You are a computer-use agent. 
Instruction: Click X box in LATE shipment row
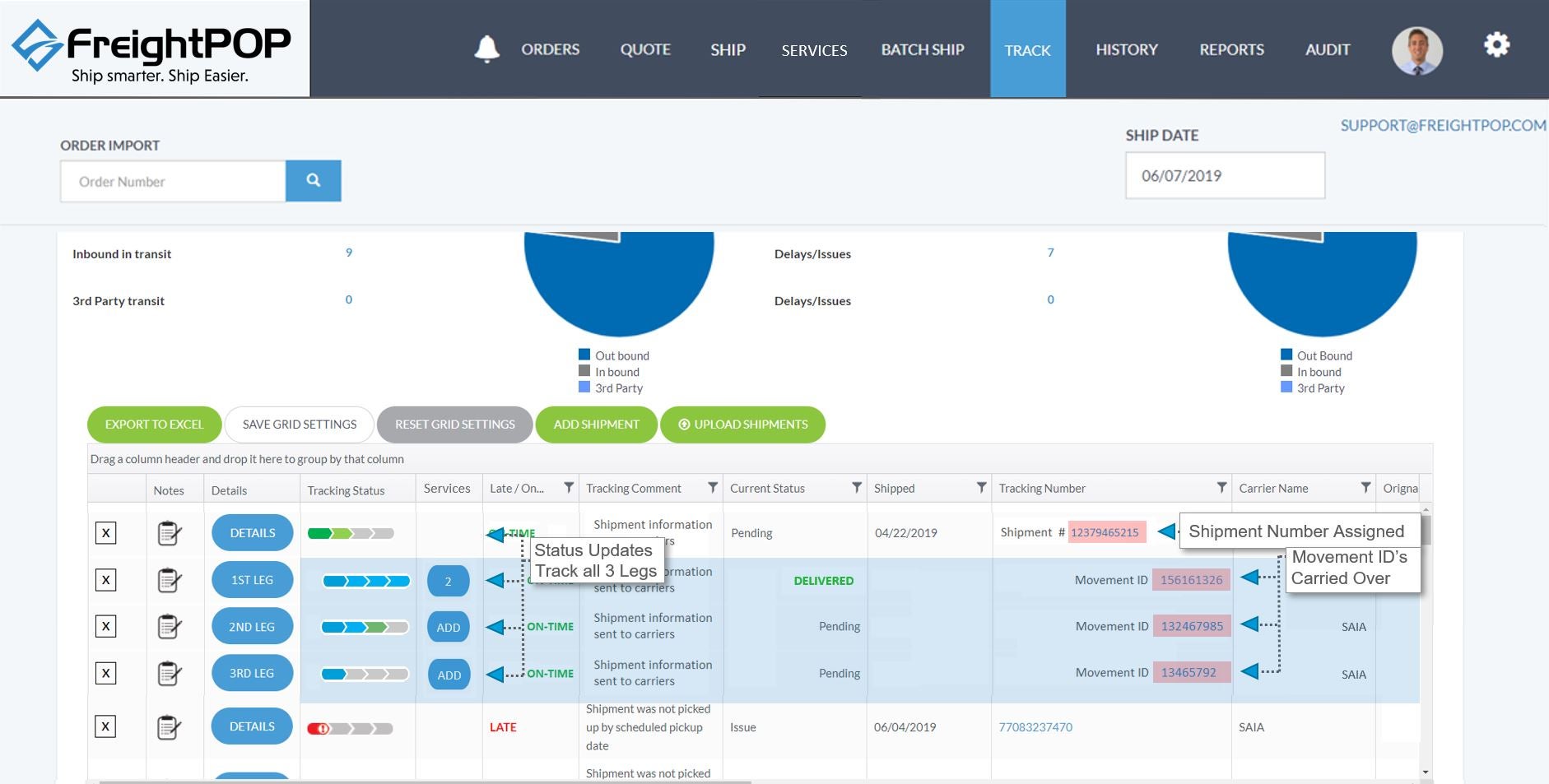(x=105, y=726)
